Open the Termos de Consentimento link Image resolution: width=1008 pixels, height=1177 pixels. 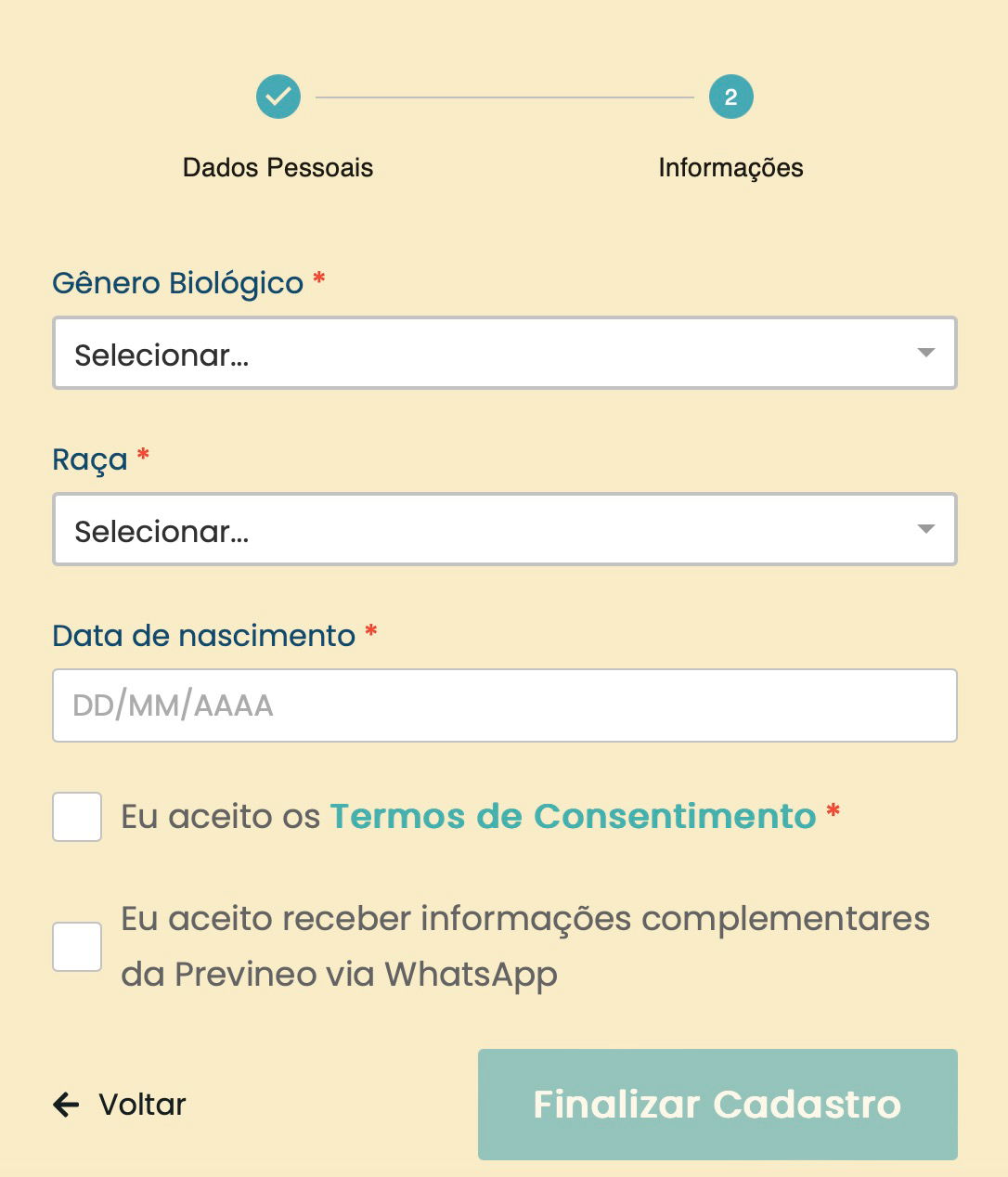[573, 816]
